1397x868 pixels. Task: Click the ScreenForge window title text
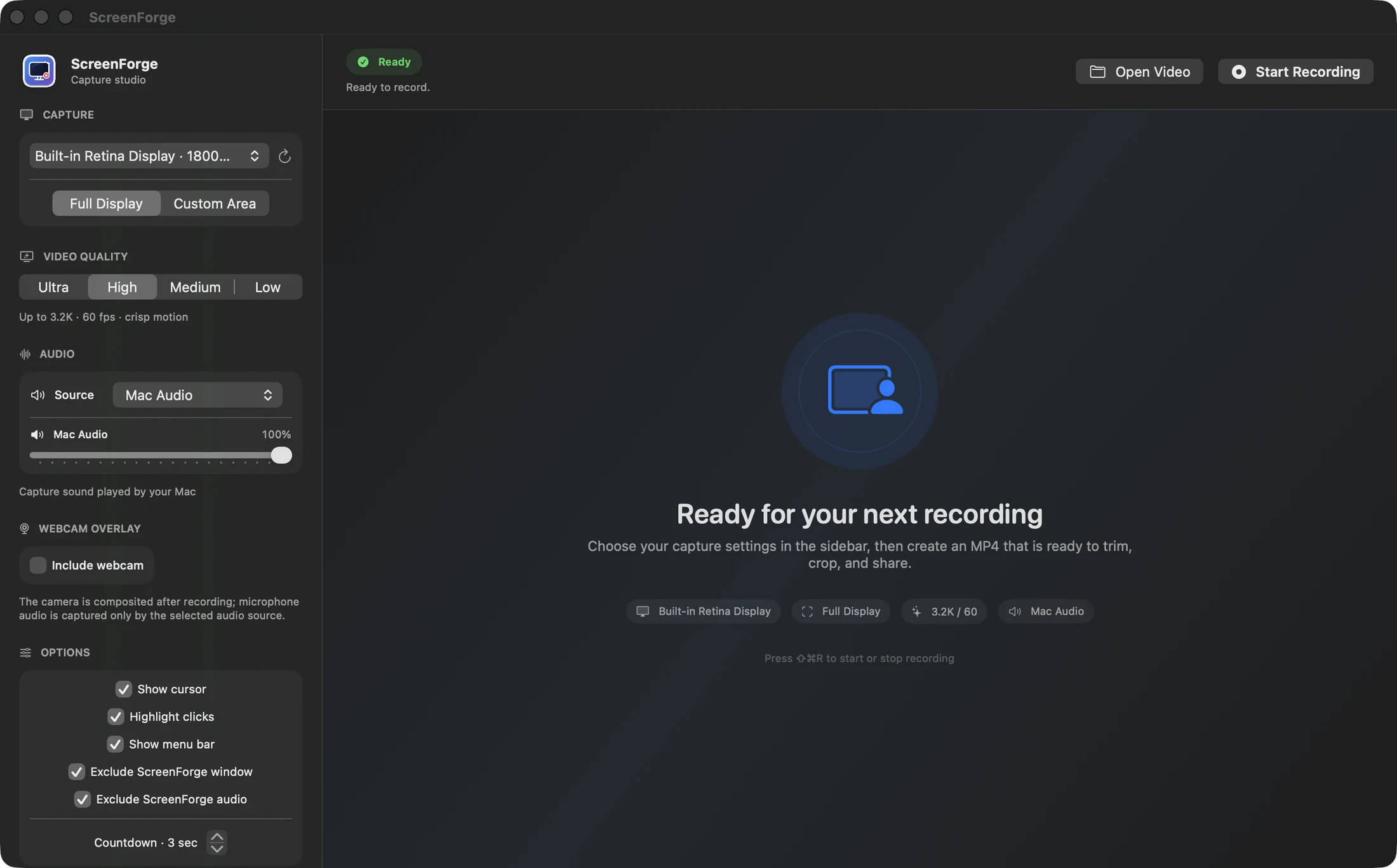pos(132,17)
